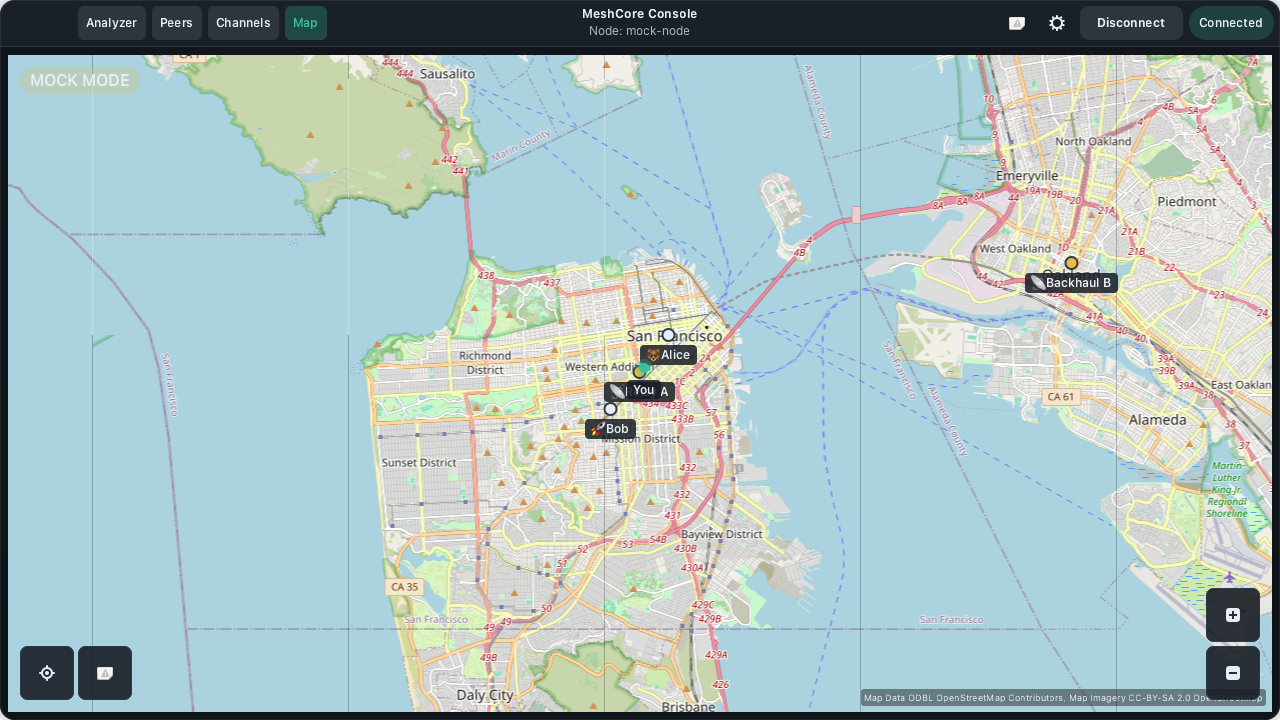Go to the Channels tab

click(x=243, y=23)
